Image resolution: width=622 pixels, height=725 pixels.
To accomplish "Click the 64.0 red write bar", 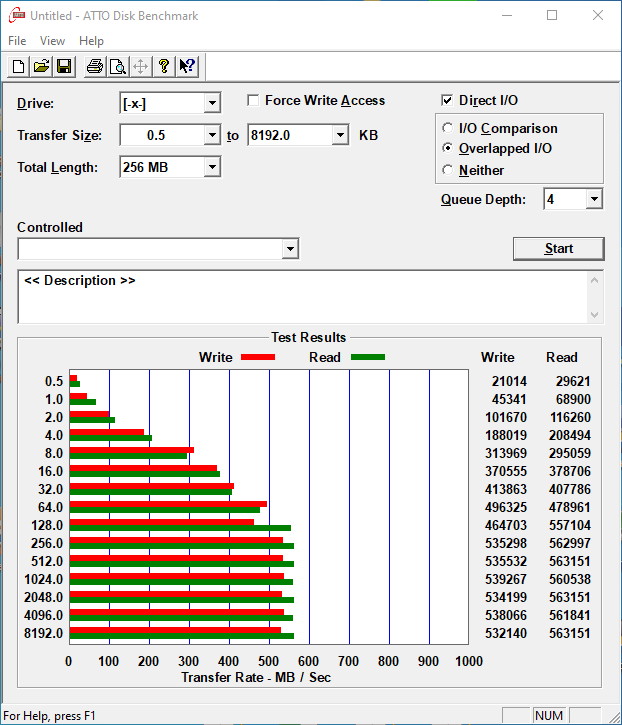I will click(x=168, y=504).
